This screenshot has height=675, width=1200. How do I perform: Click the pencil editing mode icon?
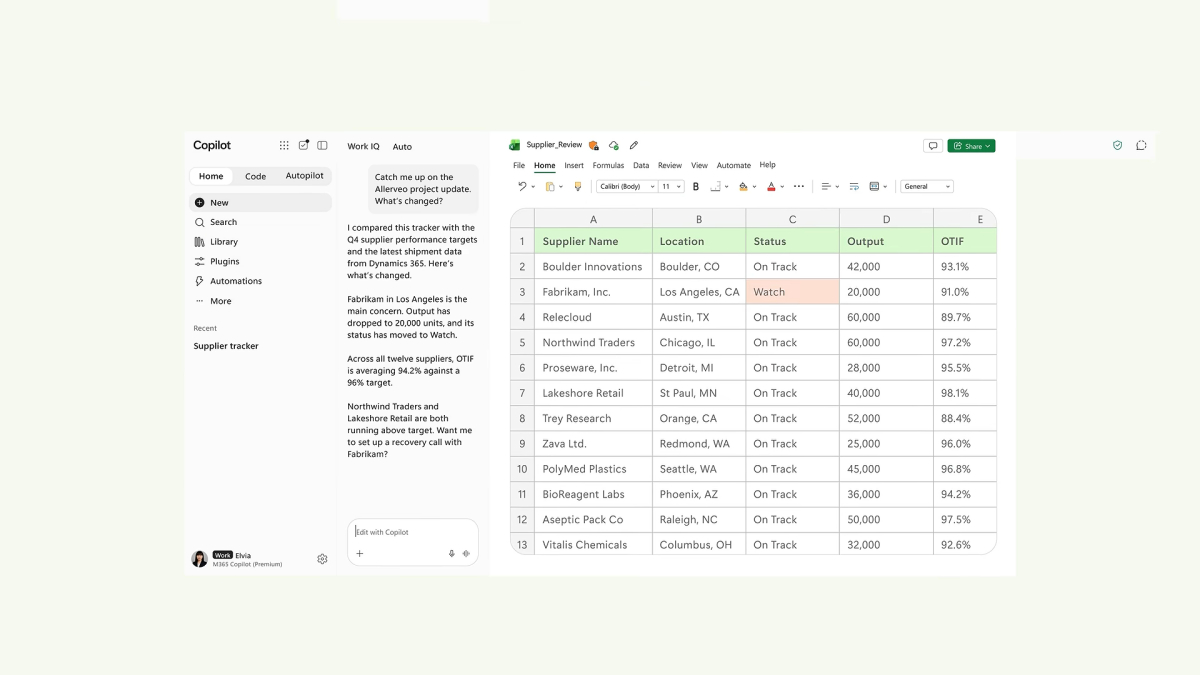pos(634,145)
